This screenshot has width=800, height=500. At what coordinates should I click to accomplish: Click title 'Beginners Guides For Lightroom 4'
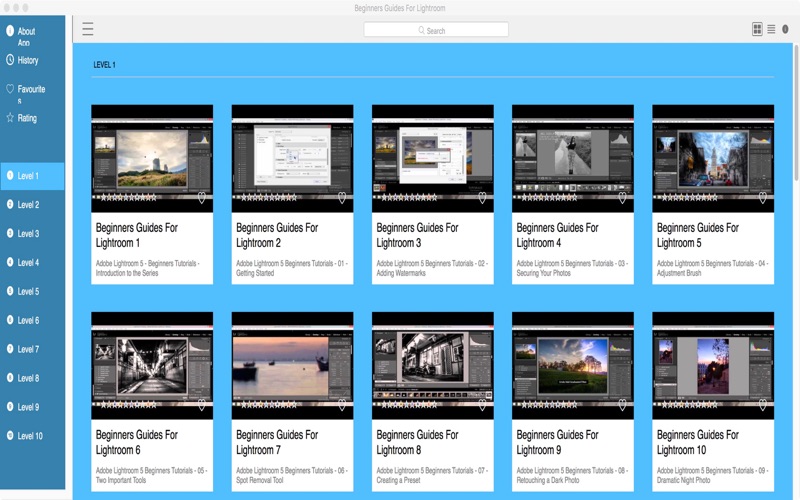(x=558, y=235)
